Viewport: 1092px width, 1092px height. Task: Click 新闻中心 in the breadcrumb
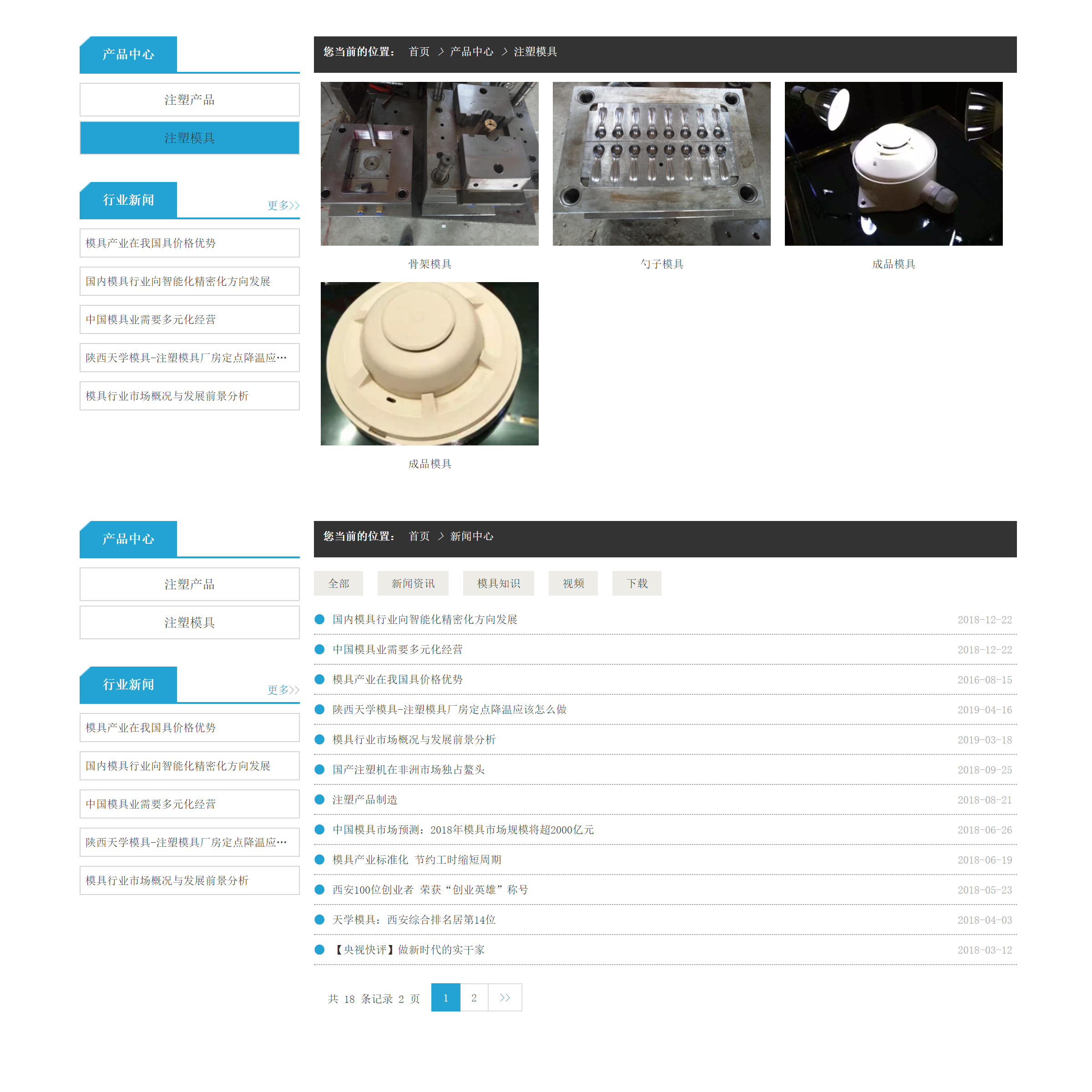point(471,536)
